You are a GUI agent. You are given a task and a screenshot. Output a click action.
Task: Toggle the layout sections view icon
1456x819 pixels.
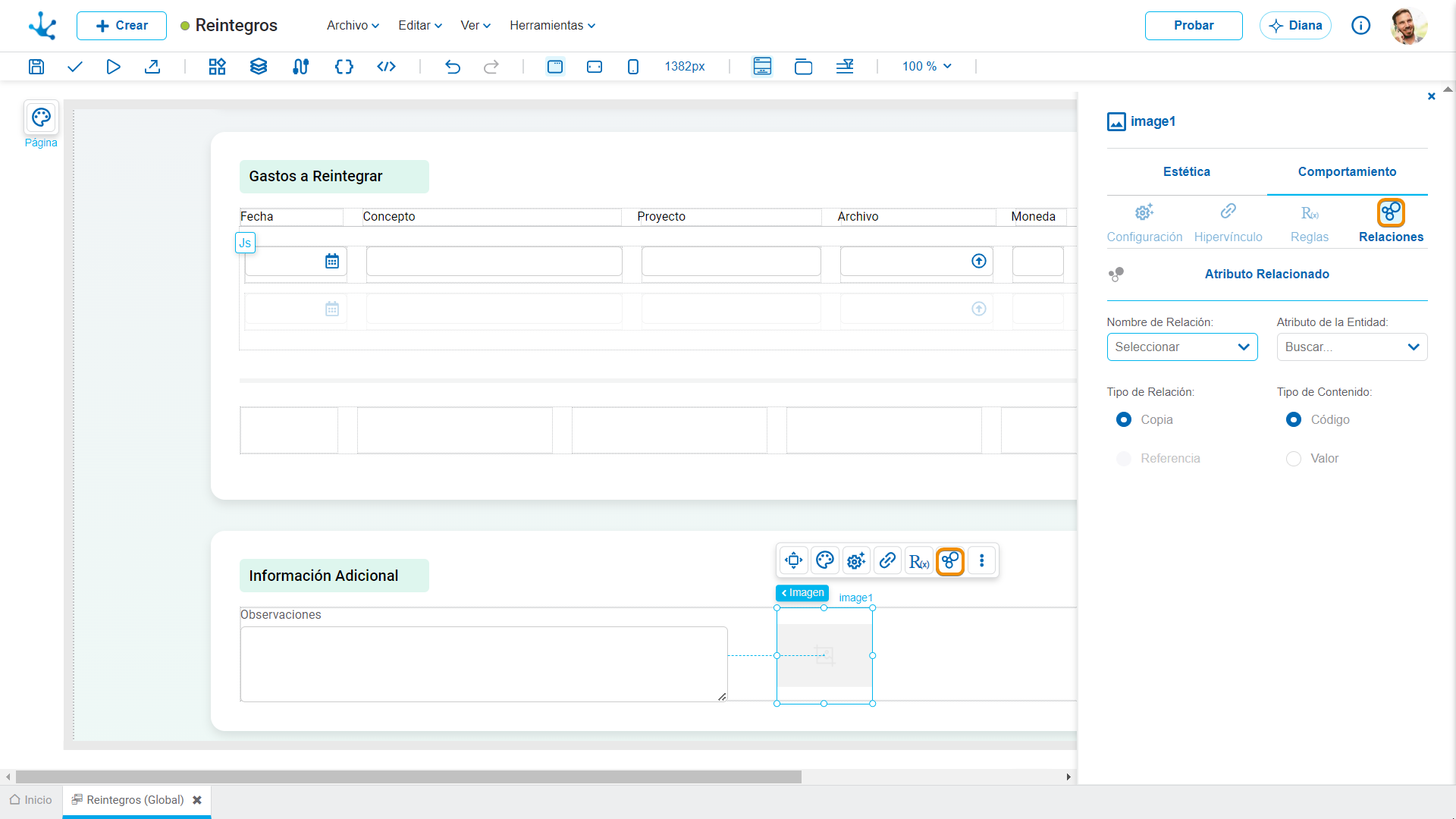coord(762,67)
